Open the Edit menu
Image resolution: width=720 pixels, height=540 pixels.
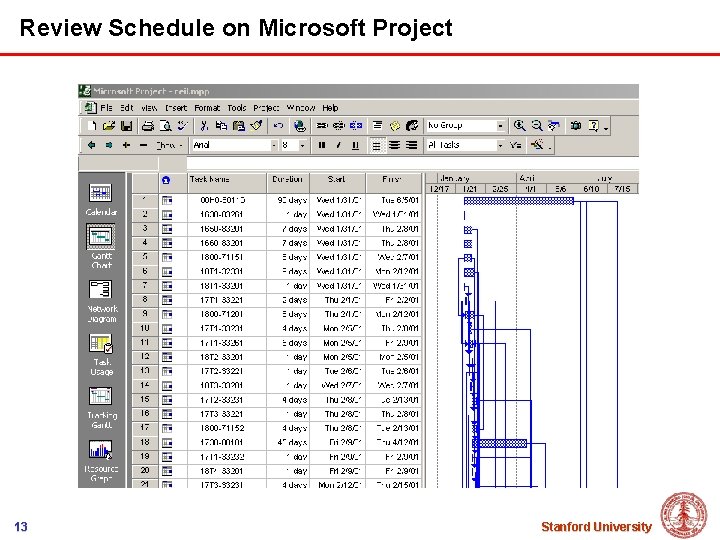coord(127,108)
